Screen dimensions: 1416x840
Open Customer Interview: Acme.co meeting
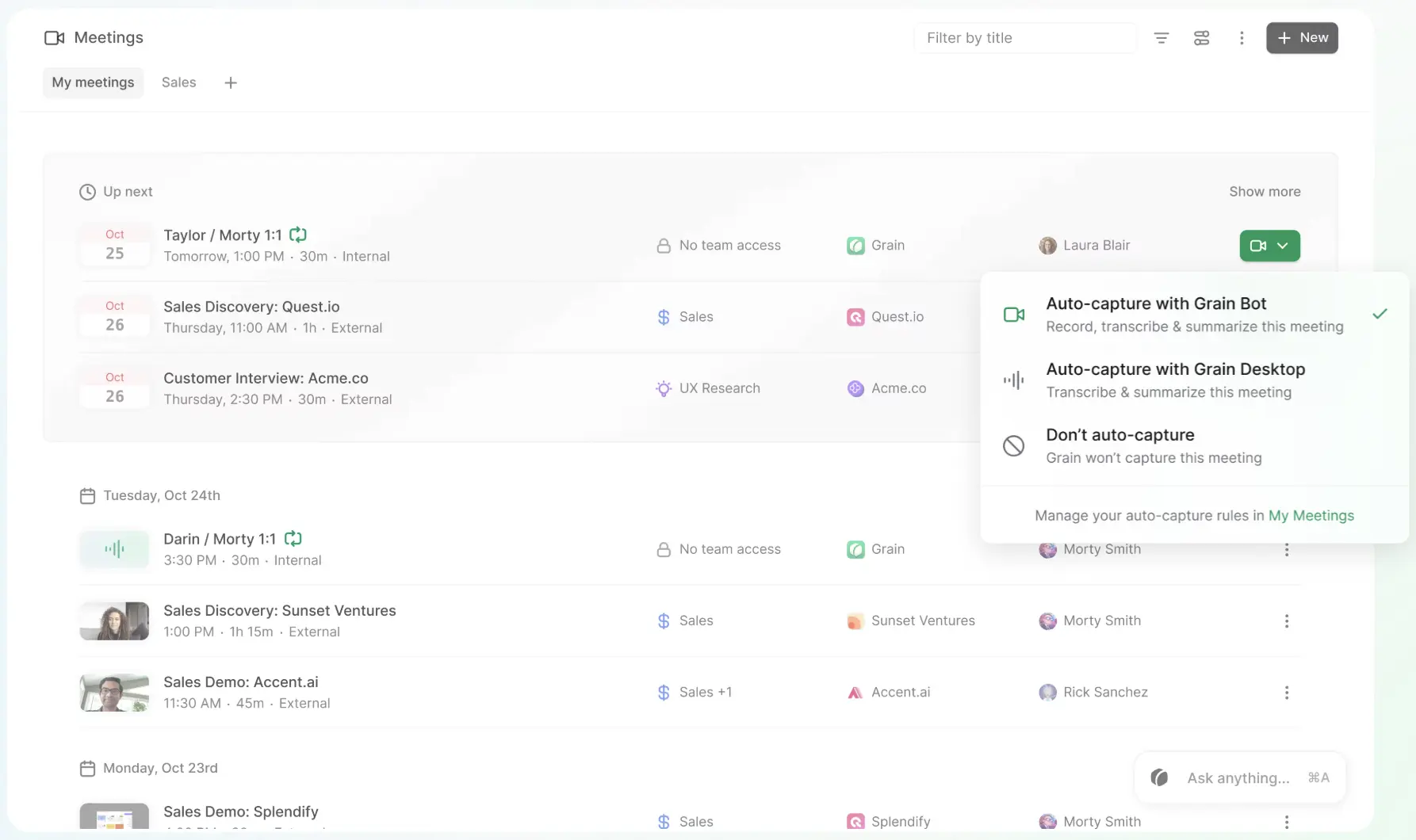coord(266,378)
